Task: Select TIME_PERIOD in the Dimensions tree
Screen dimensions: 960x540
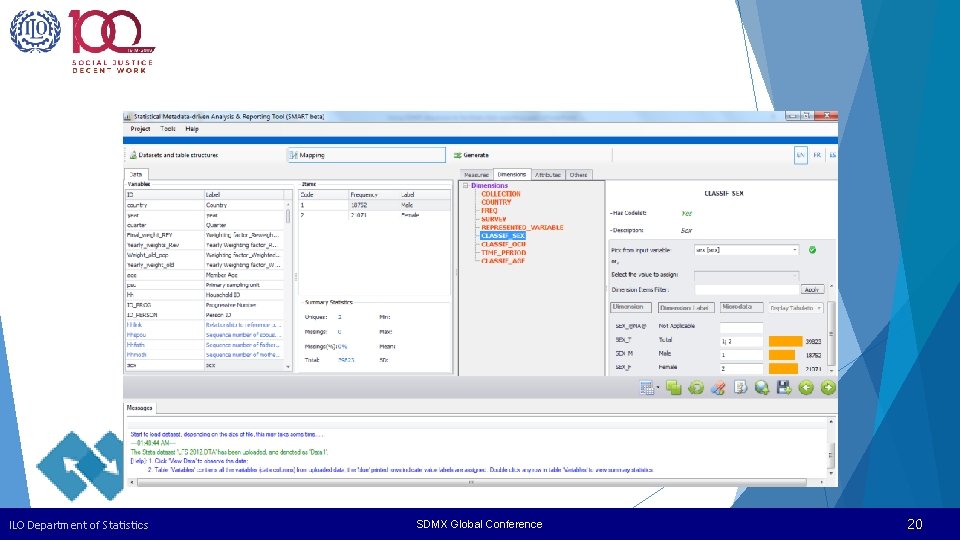Action: 503,252
